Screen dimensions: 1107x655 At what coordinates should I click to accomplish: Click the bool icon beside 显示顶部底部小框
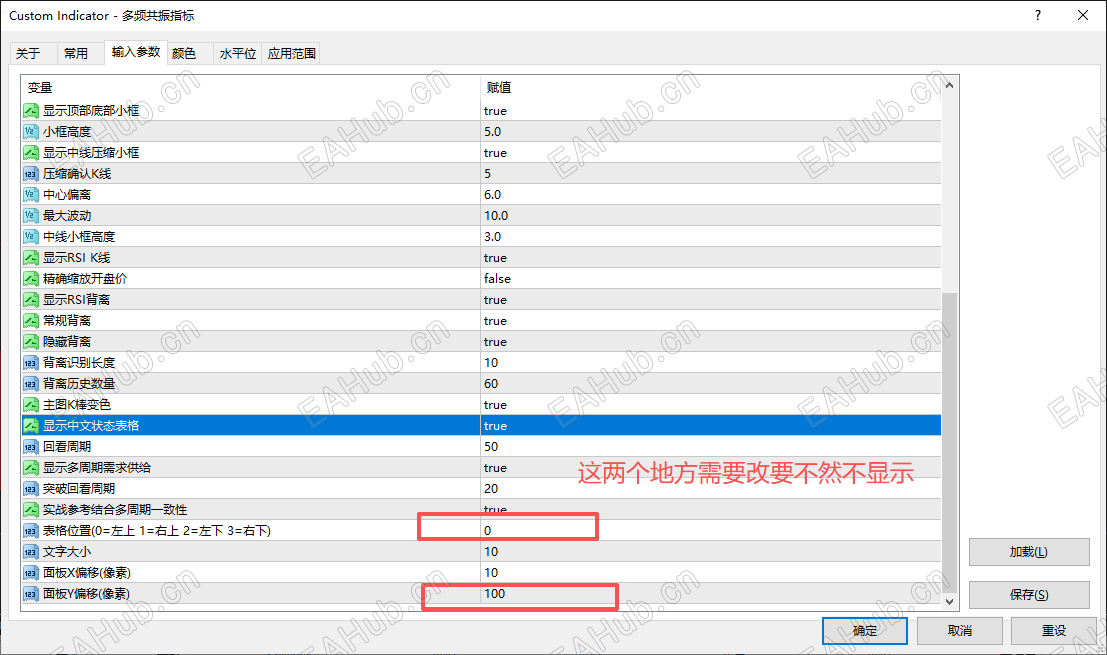click(30, 111)
